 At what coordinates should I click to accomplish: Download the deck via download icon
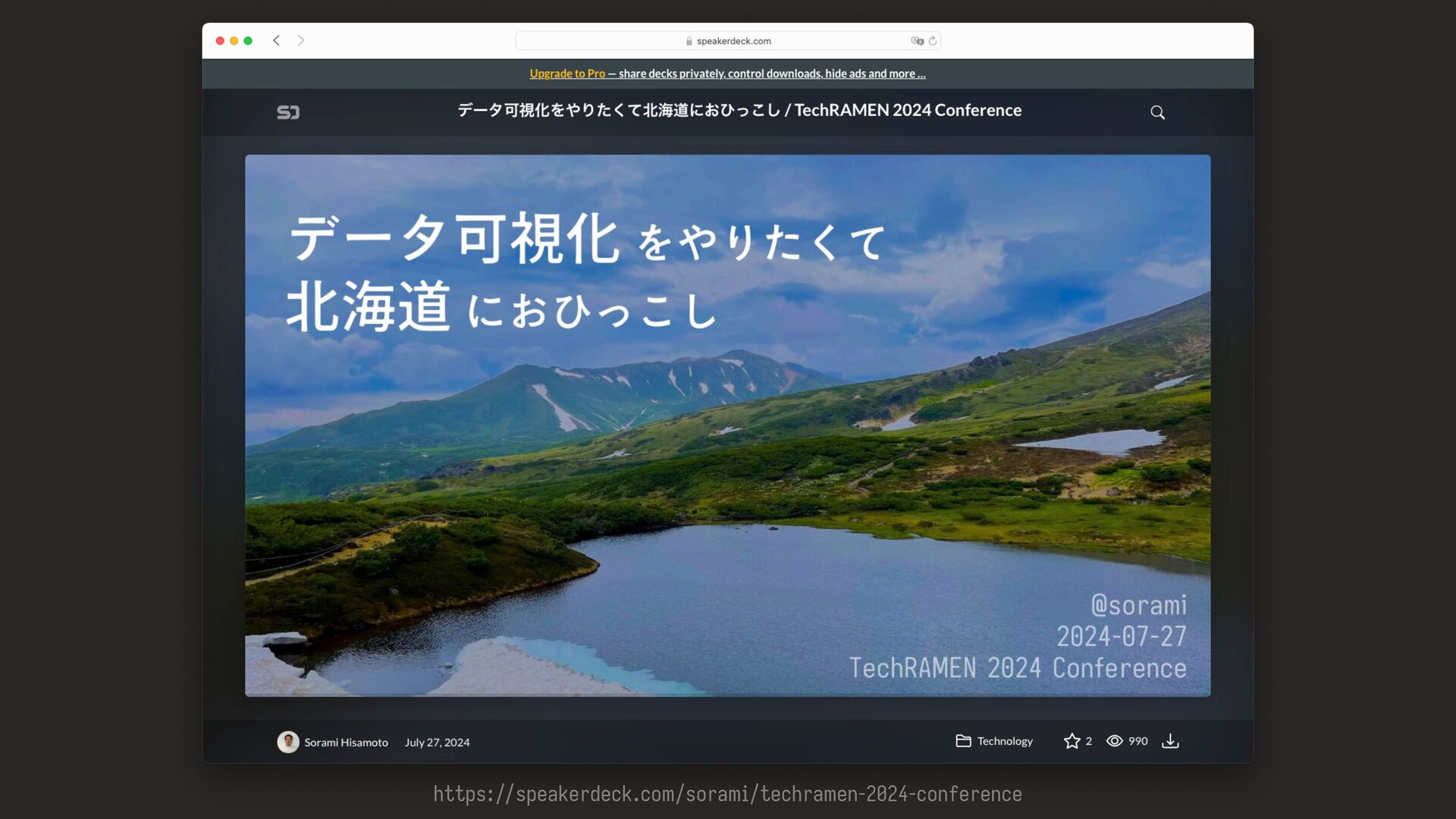tap(1170, 741)
